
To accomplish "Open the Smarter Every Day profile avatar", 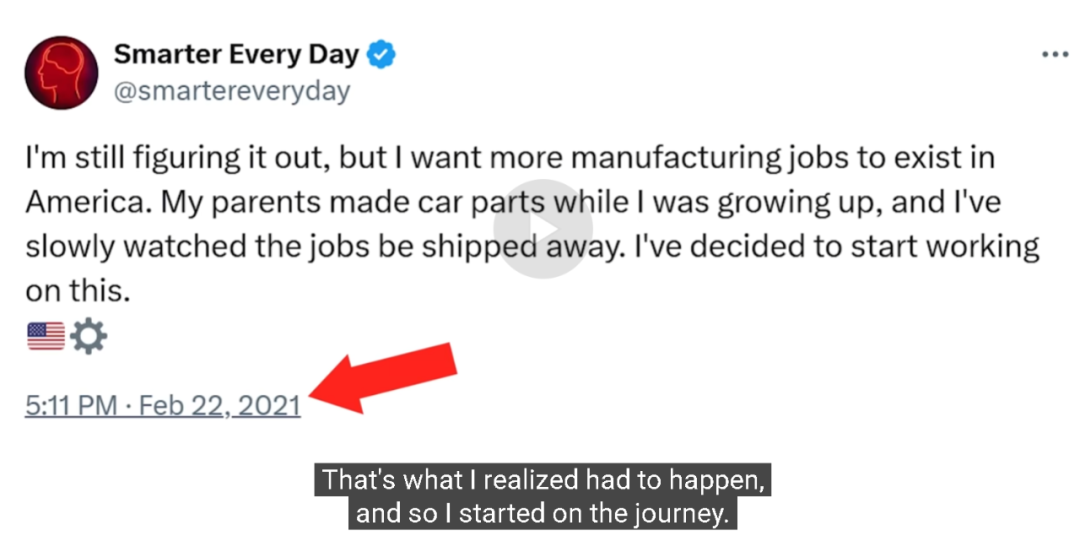I will (61, 72).
